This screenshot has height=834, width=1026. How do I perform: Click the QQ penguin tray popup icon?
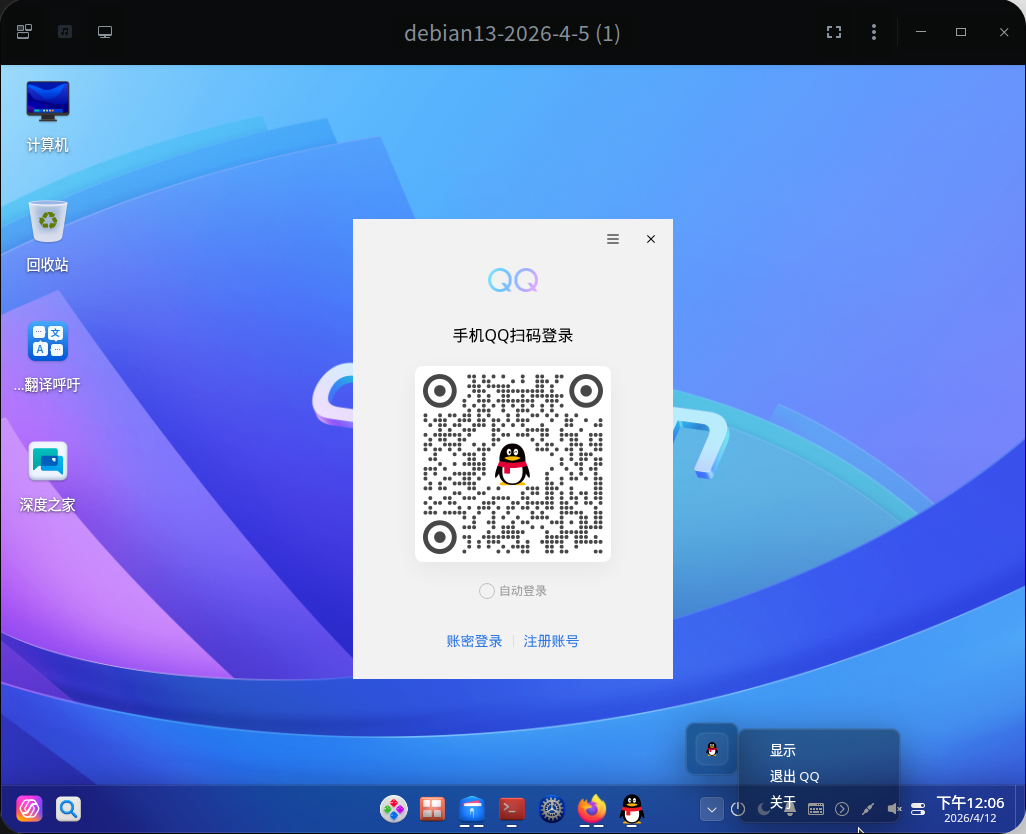(x=712, y=749)
